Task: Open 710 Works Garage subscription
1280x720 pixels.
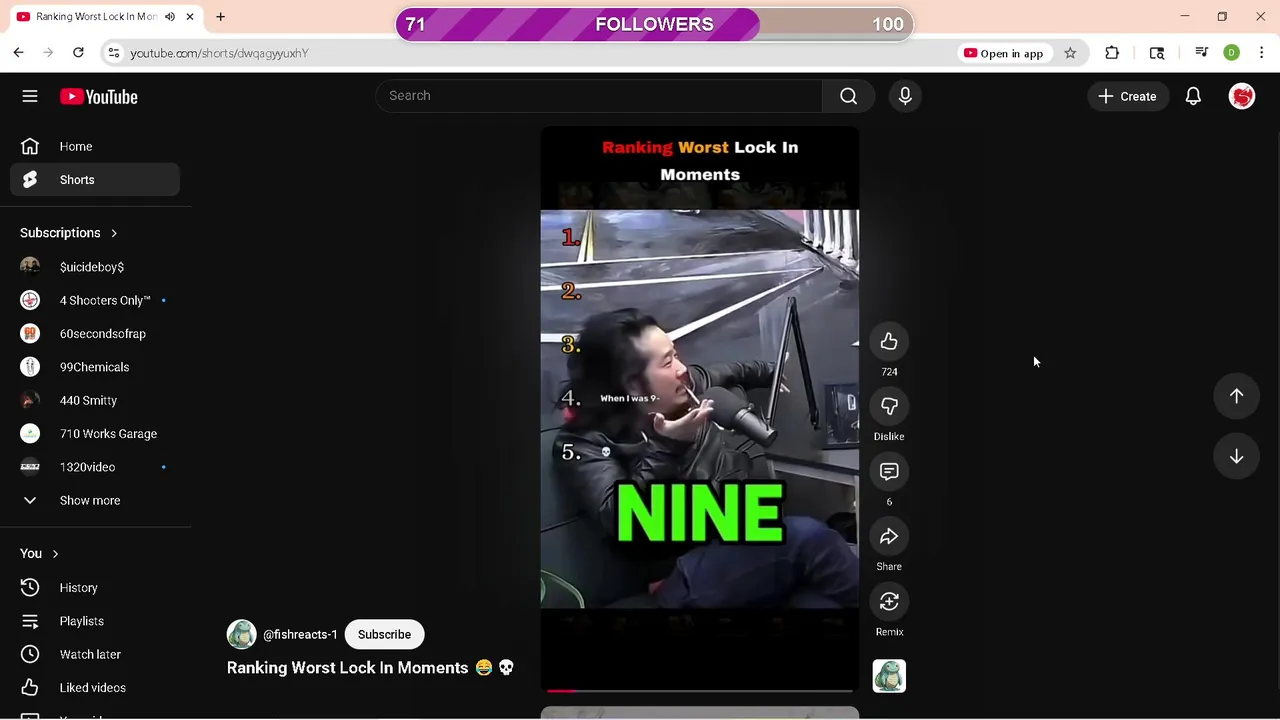Action: [95, 434]
